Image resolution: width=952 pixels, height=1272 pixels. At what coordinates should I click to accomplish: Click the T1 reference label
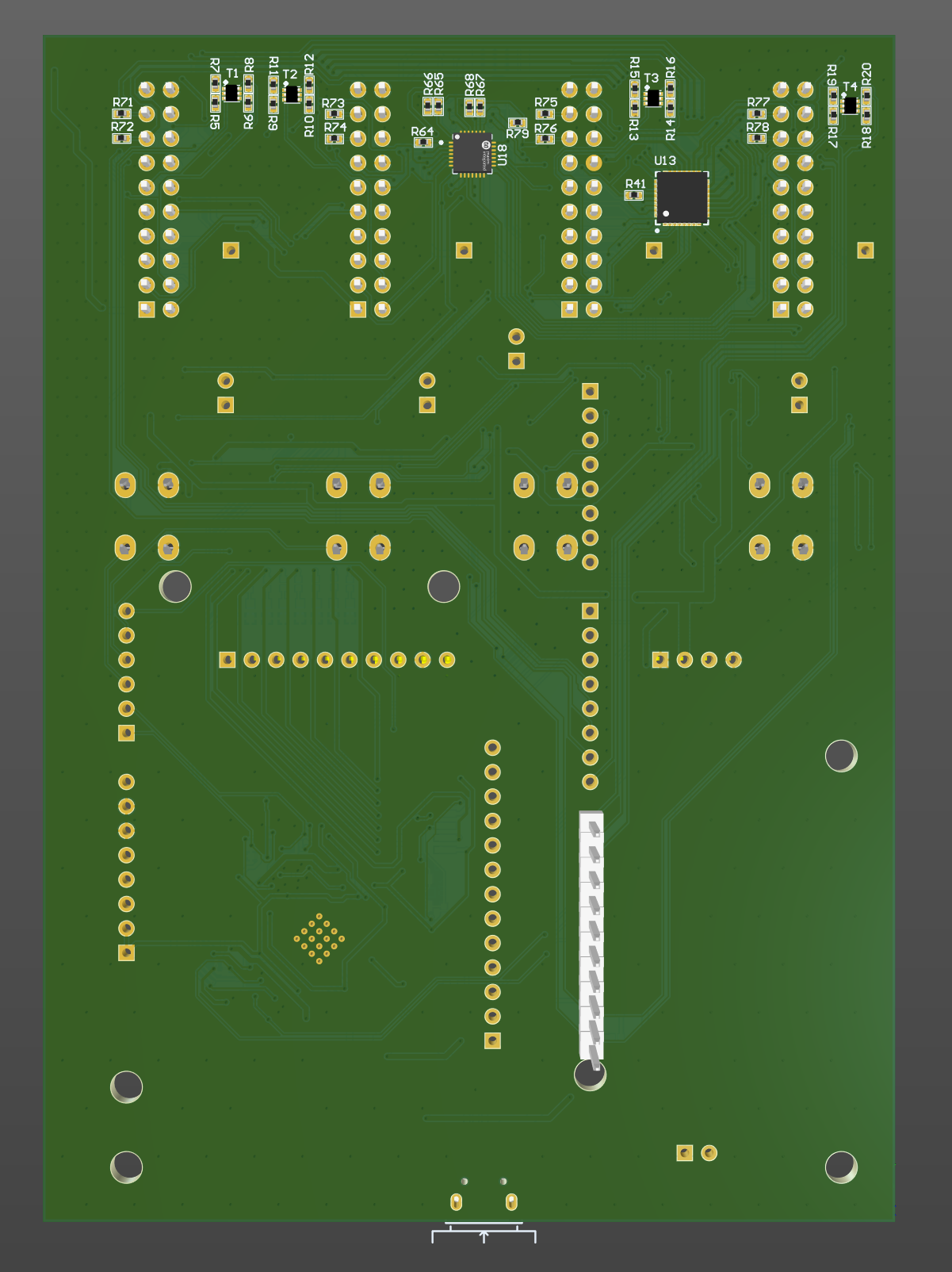(x=232, y=74)
